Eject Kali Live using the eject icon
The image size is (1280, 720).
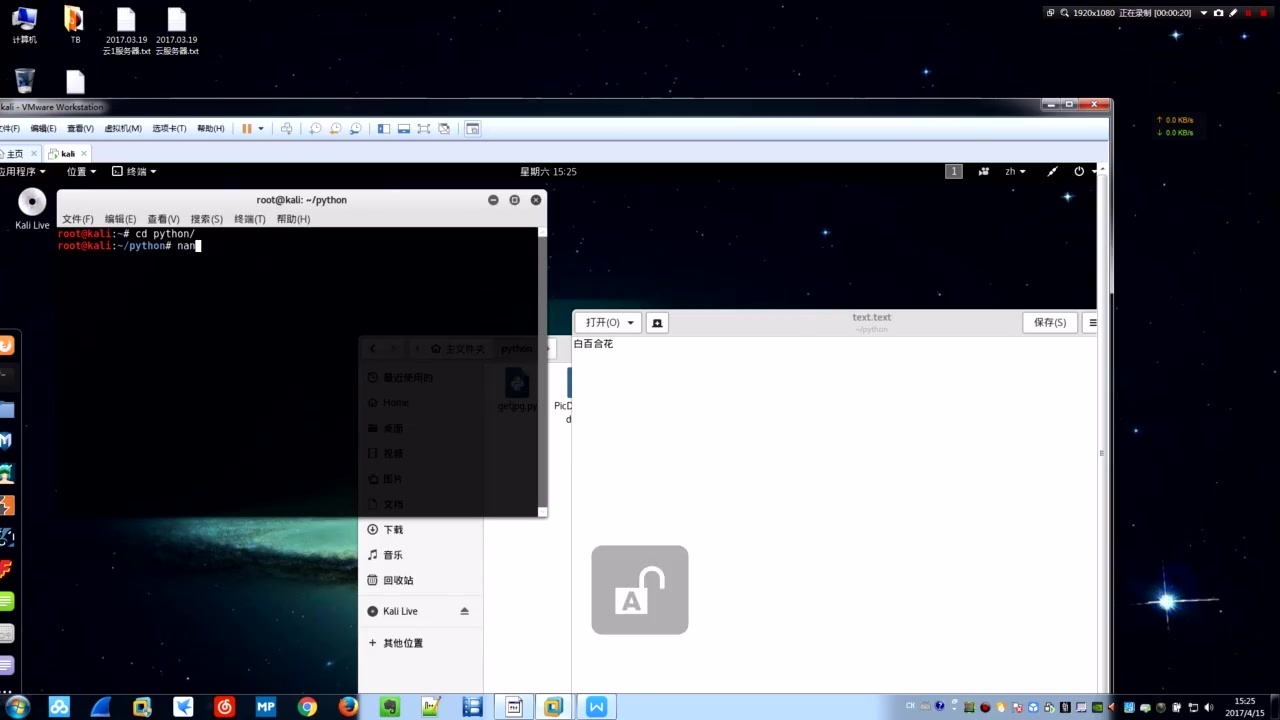coord(464,611)
